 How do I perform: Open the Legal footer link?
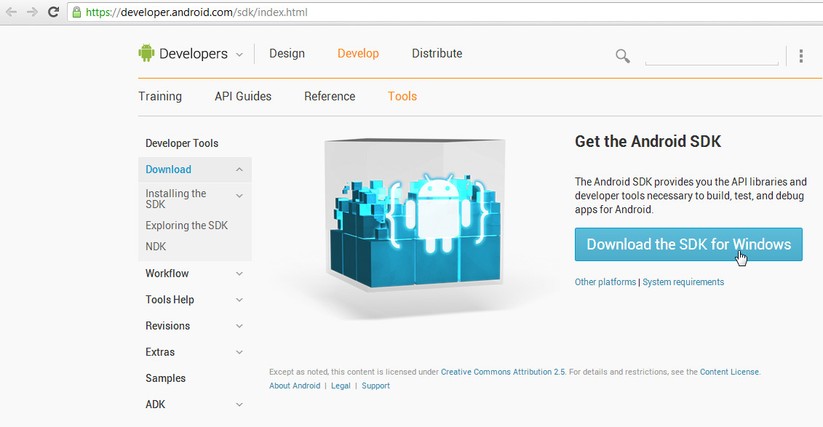coord(341,386)
